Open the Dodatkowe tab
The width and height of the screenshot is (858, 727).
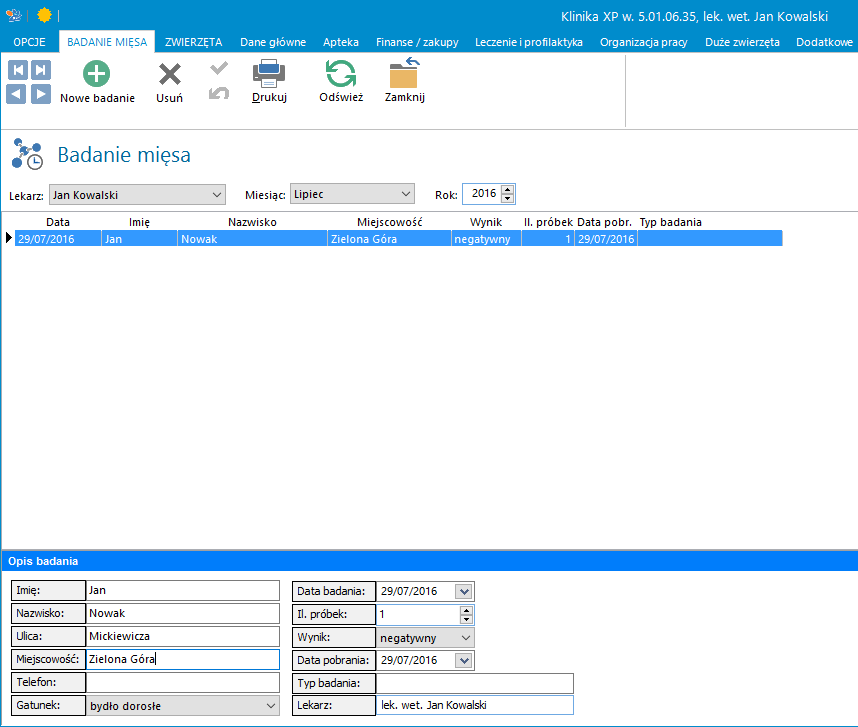tap(824, 42)
